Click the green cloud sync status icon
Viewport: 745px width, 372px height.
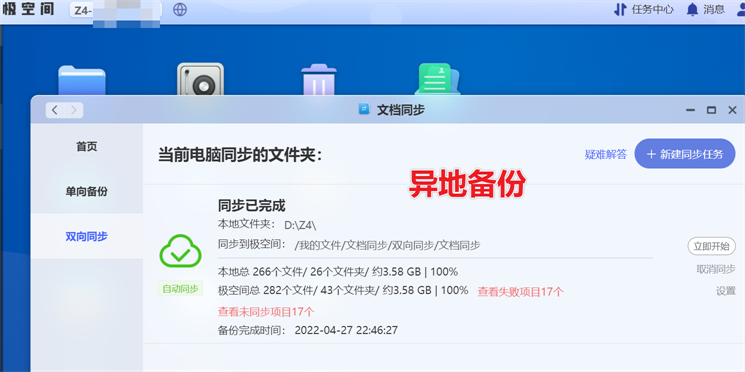coord(180,250)
